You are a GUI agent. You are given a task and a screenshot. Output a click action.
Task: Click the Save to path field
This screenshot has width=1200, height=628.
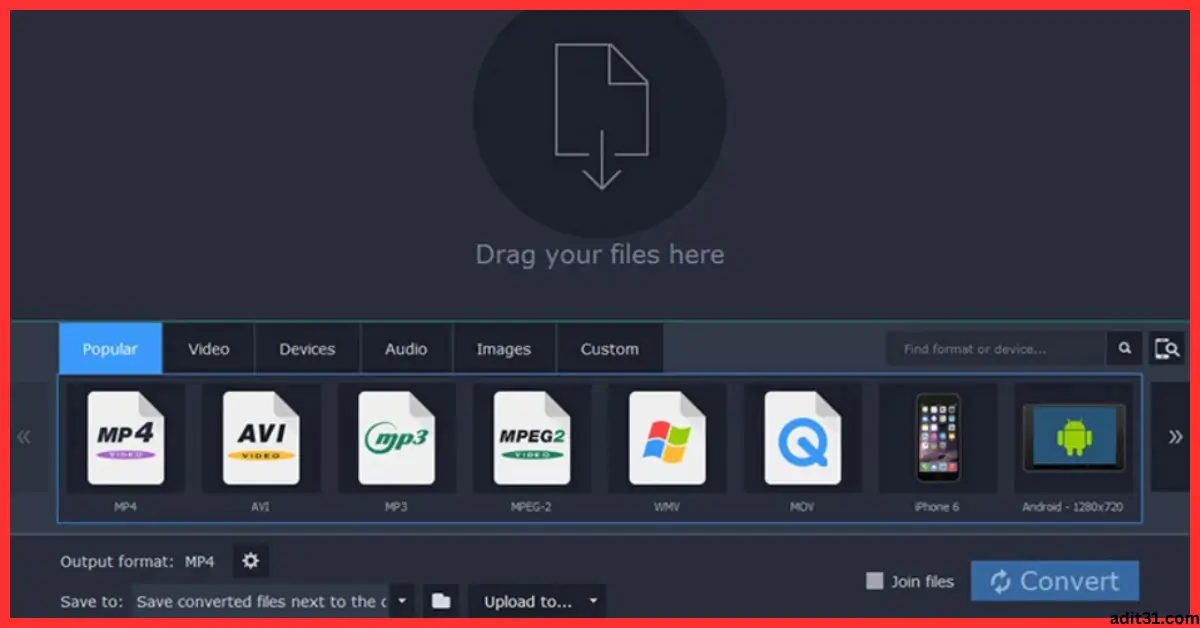click(261, 601)
